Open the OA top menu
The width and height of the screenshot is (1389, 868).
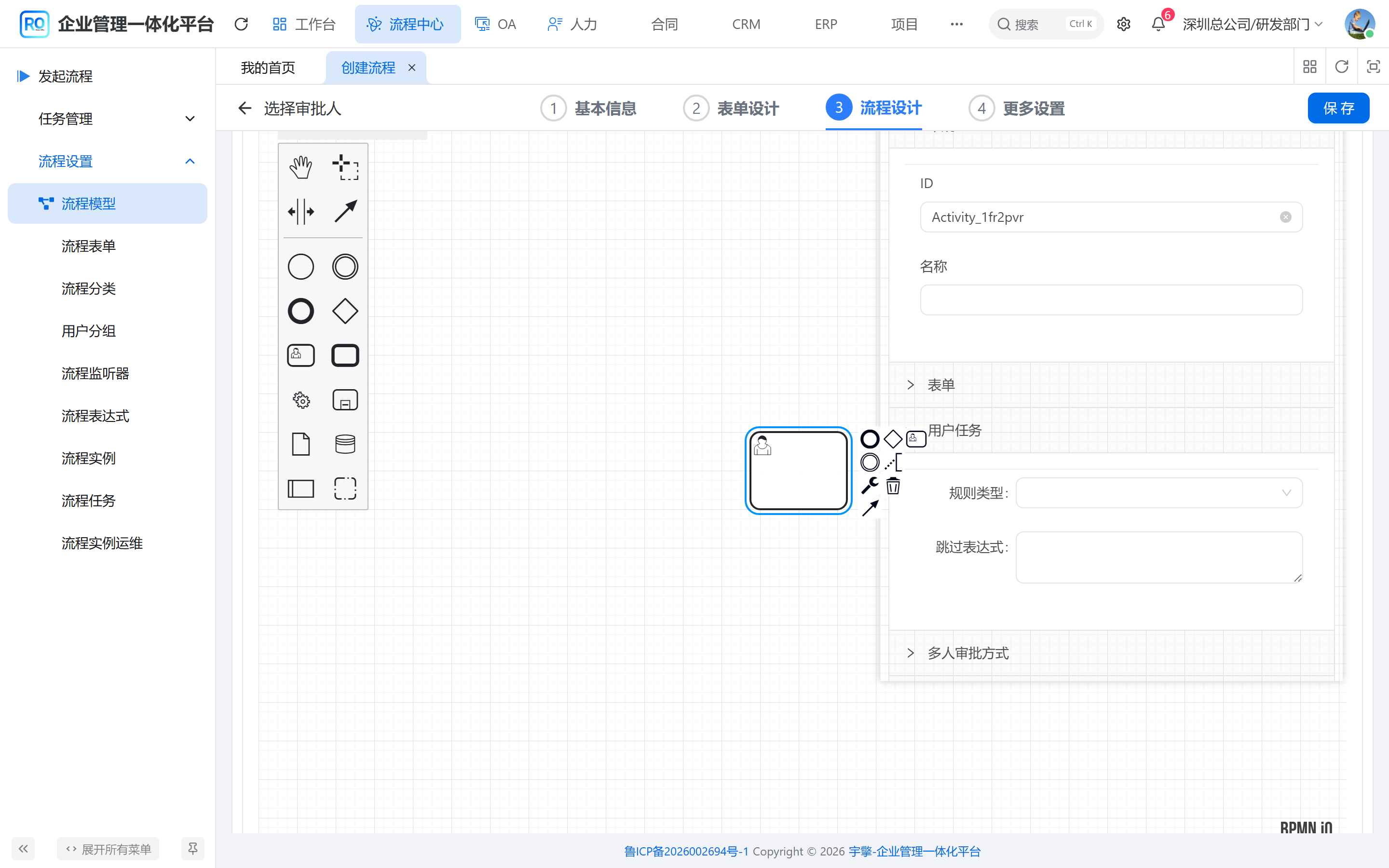point(496,24)
